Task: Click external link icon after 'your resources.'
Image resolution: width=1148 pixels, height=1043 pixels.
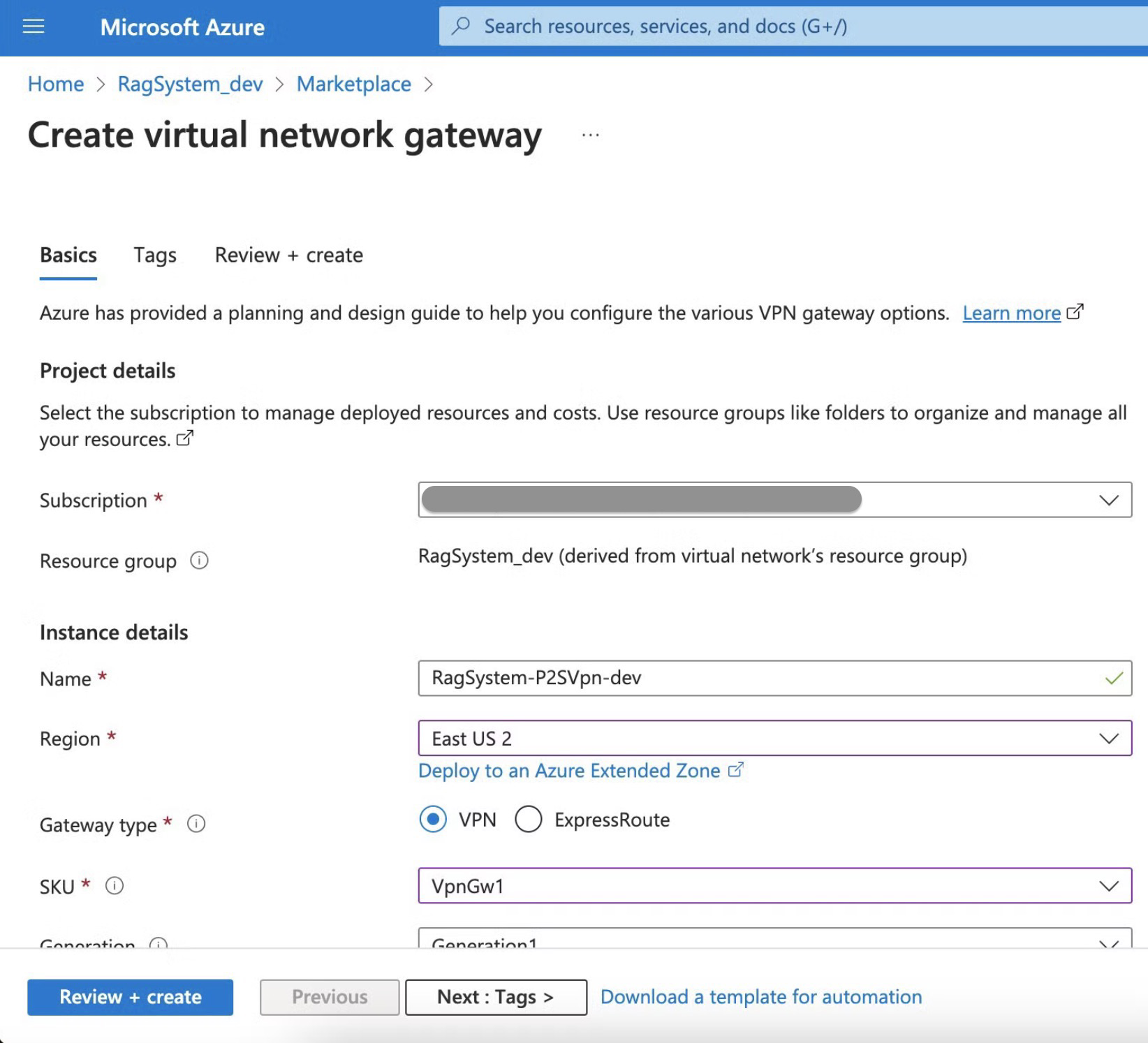Action: tap(184, 438)
